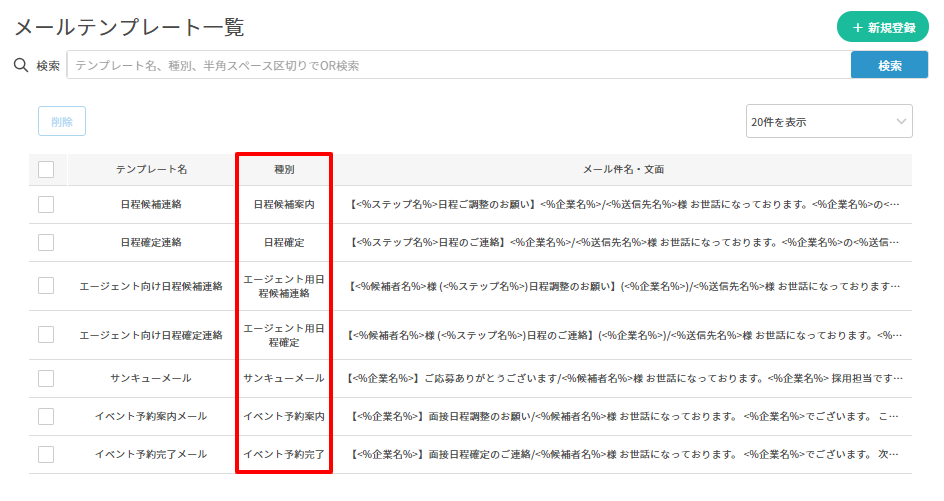Viewport: 944px width, 501px height.
Task: Click the メール件名・文面 column header
Action: click(623, 169)
